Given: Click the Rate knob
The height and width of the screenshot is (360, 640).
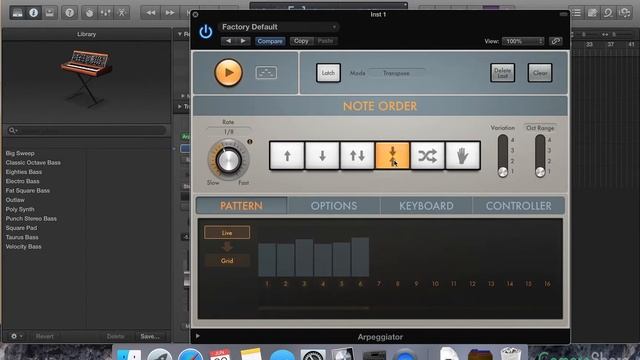Looking at the screenshot, I should [x=229, y=160].
